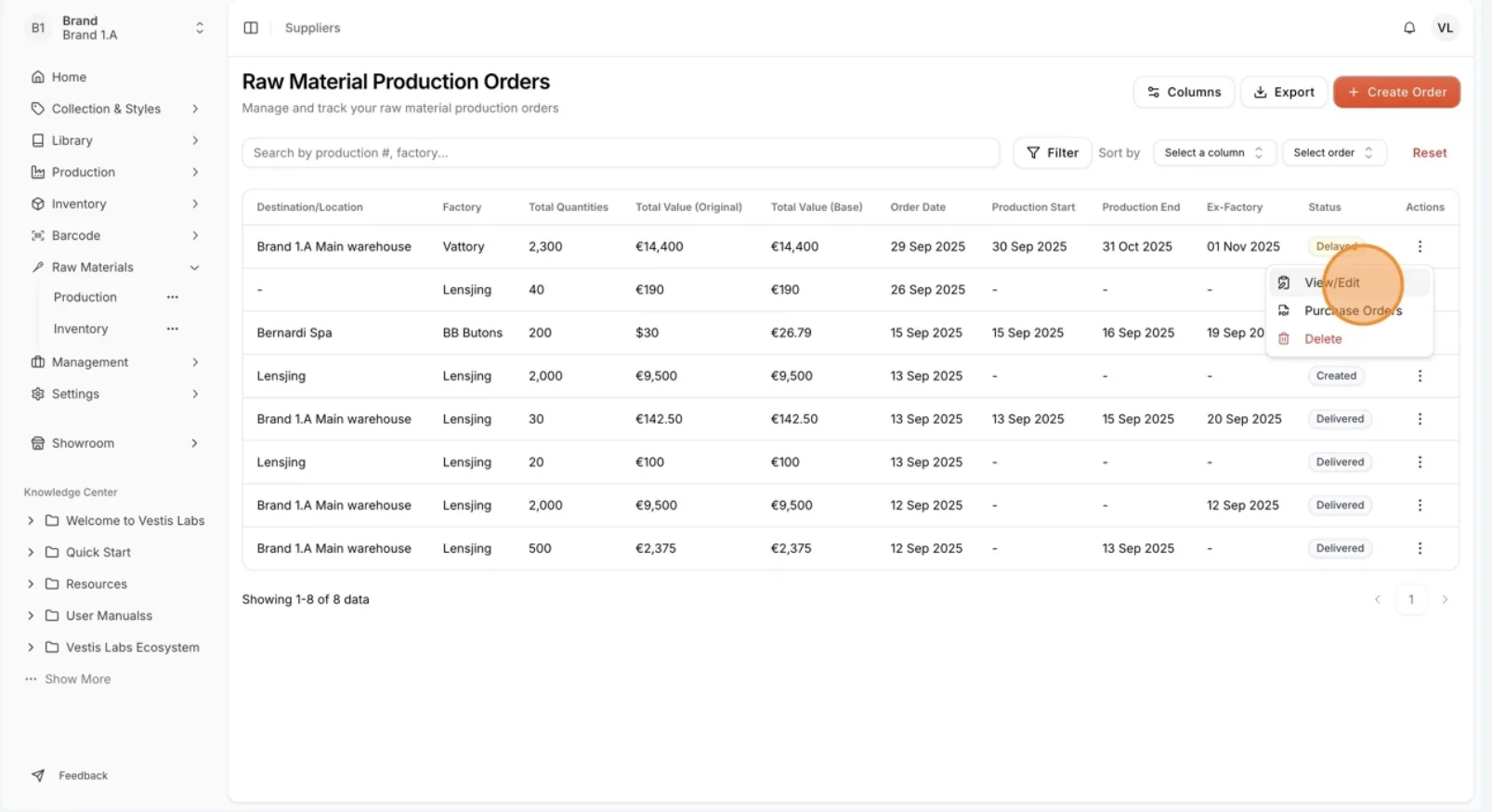Choose View/Edit from the context menu
The image size is (1492, 812).
[x=1349, y=282]
